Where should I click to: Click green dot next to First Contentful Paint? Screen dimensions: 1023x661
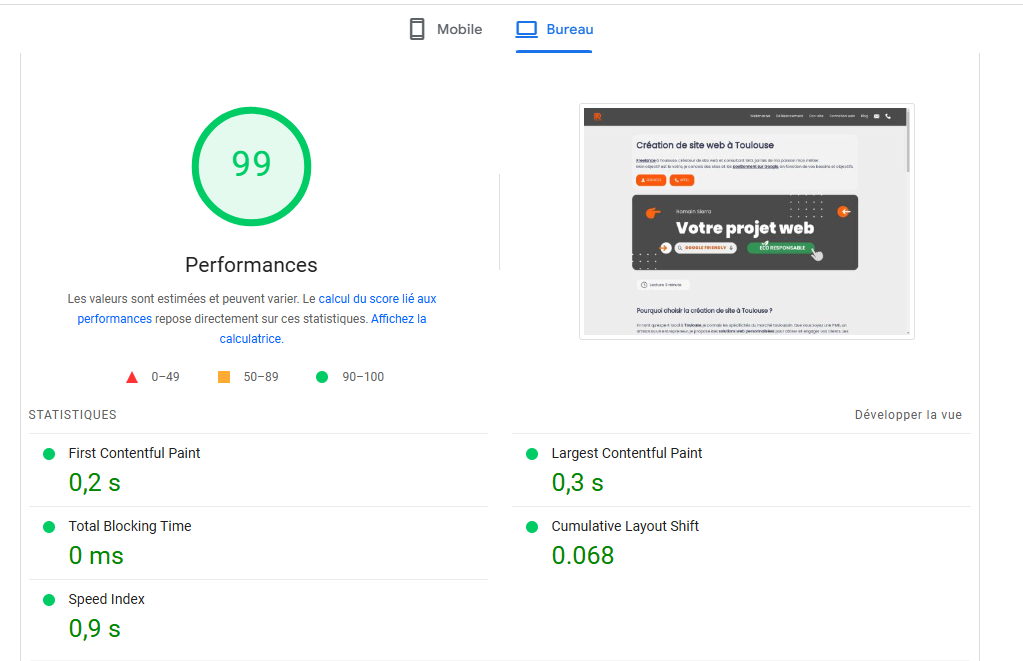(48, 454)
